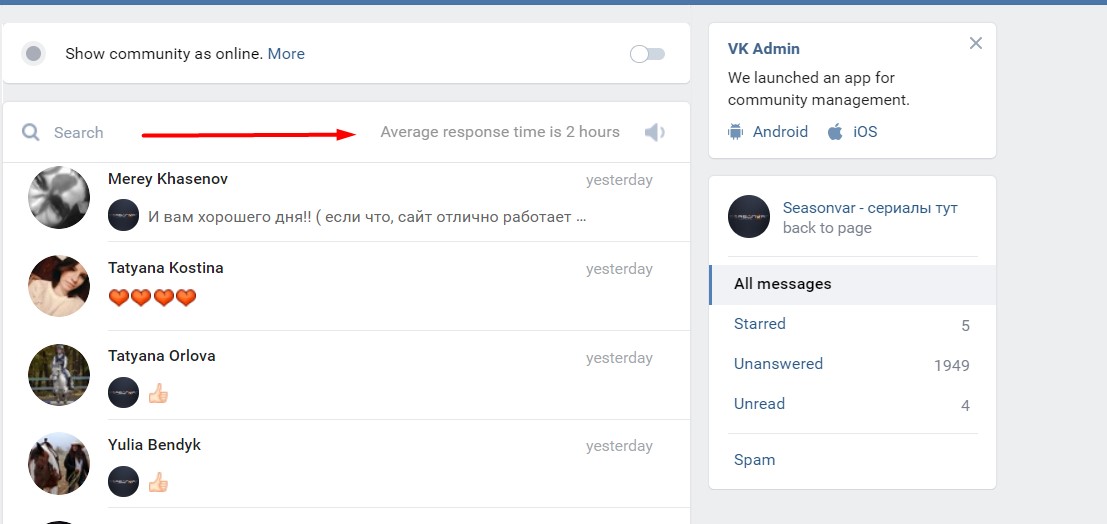This screenshot has height=524, width=1107.
Task: Click the More link about online status
Action: coord(286,54)
